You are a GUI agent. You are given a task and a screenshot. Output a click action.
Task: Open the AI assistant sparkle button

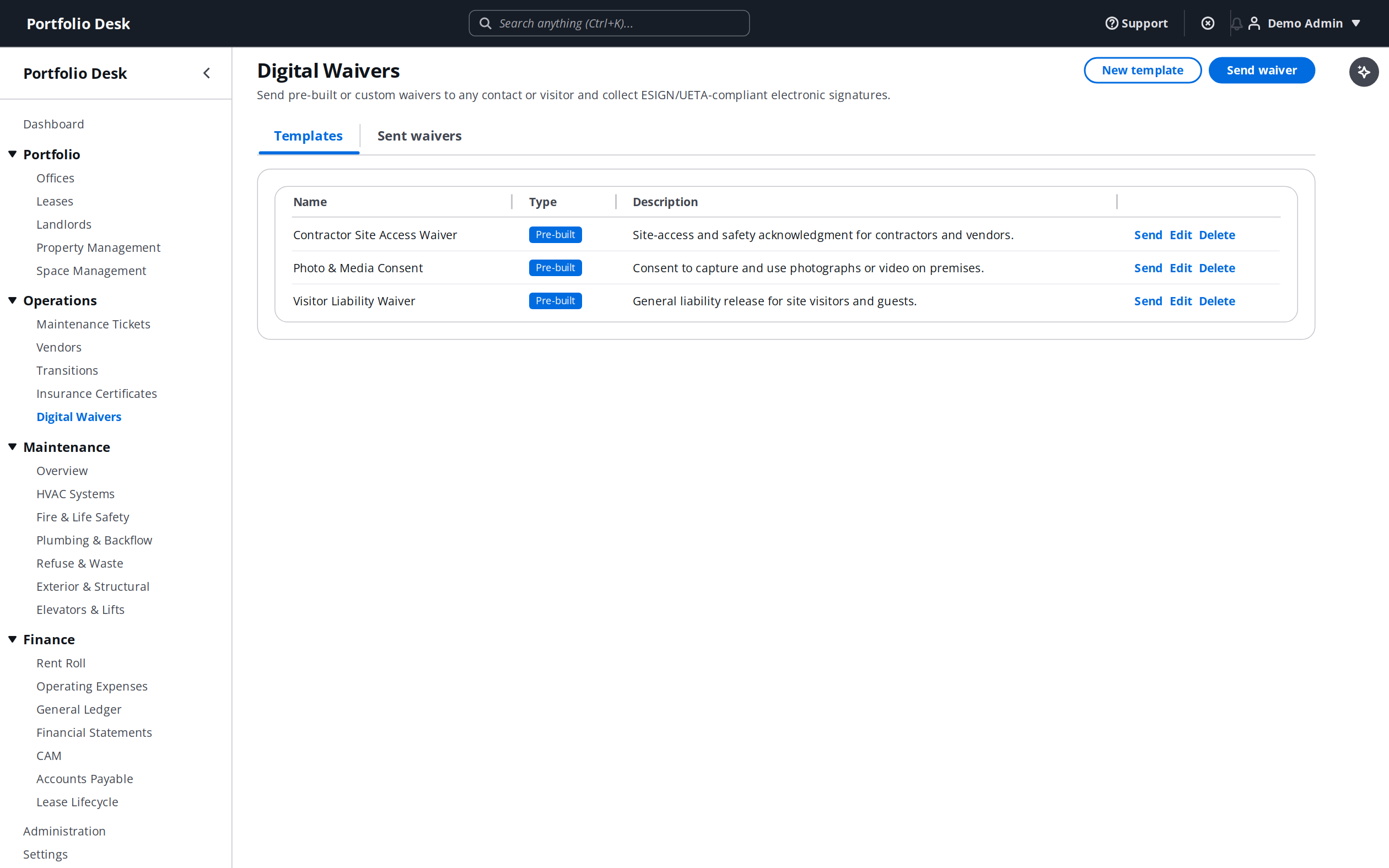pyautogui.click(x=1364, y=72)
